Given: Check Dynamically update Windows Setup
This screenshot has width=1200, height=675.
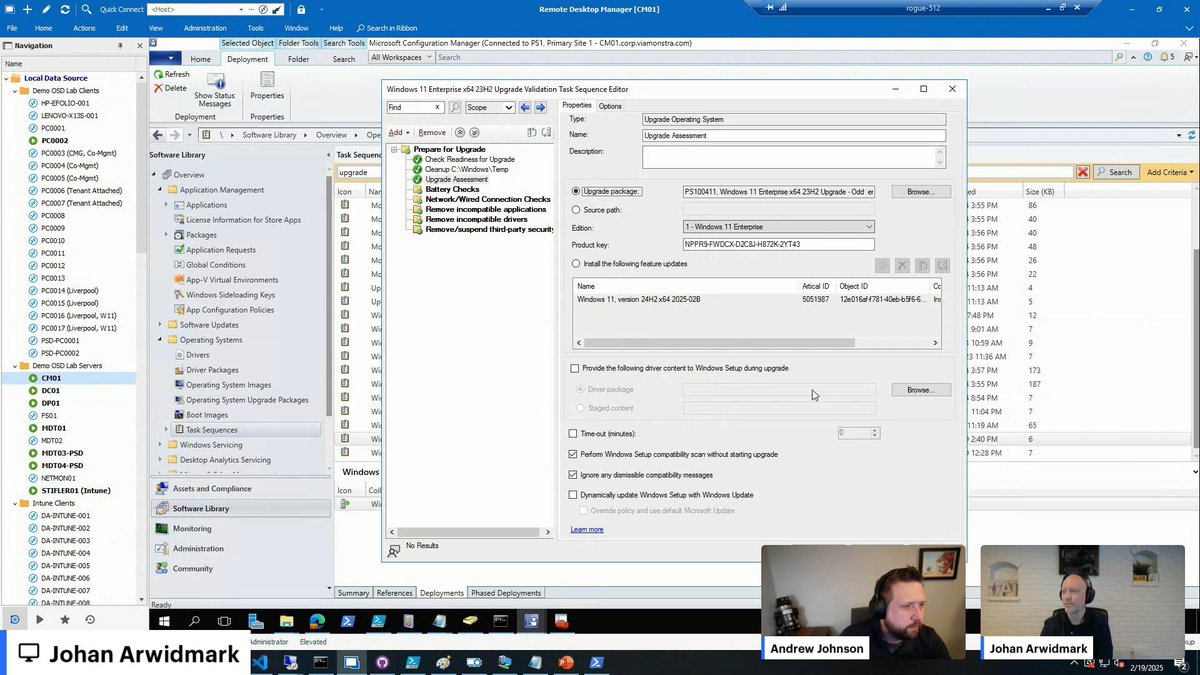Looking at the screenshot, I should pos(574,495).
